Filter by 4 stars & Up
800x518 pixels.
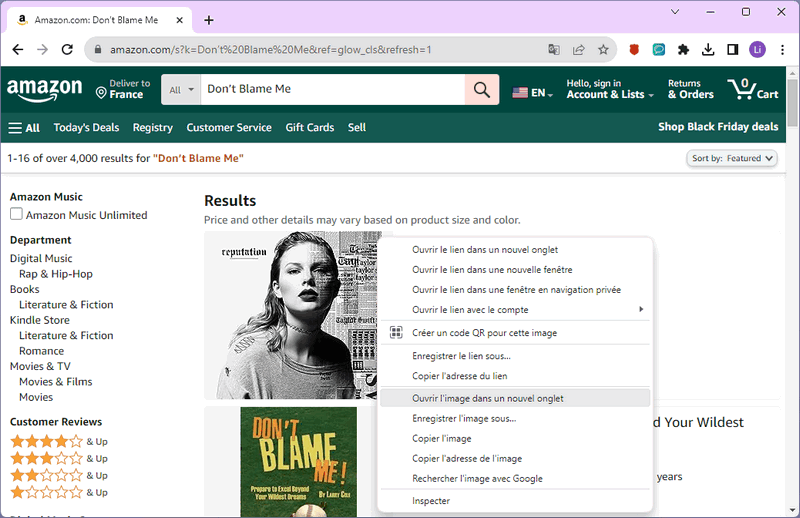(x=59, y=441)
